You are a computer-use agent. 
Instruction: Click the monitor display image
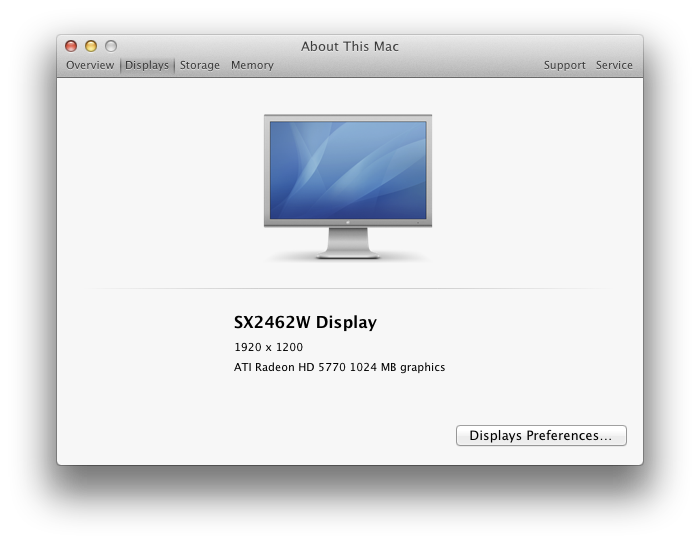[x=348, y=187]
